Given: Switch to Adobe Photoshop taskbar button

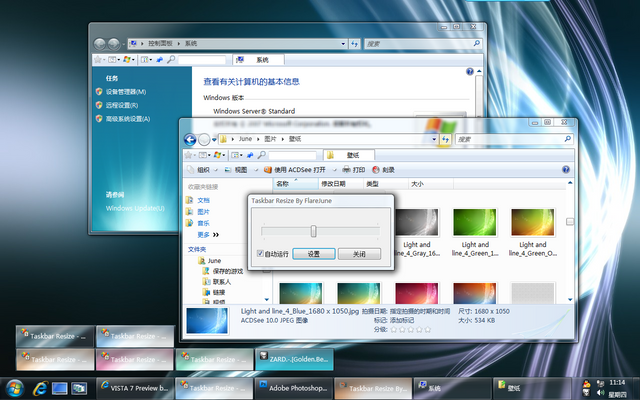Looking at the screenshot, I should [293, 388].
